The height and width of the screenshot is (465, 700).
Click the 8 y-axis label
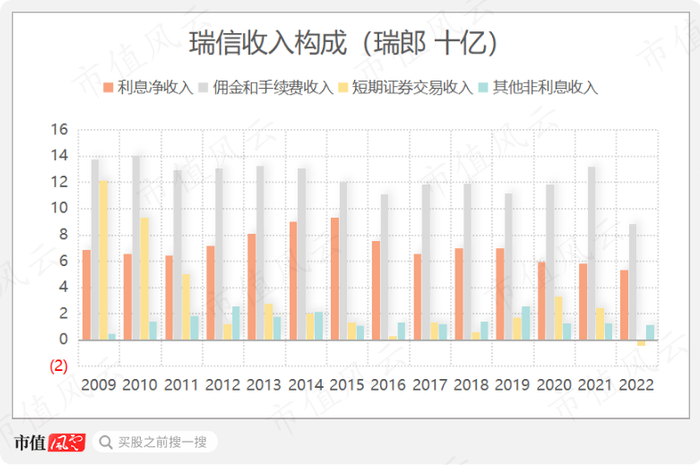click(x=63, y=235)
